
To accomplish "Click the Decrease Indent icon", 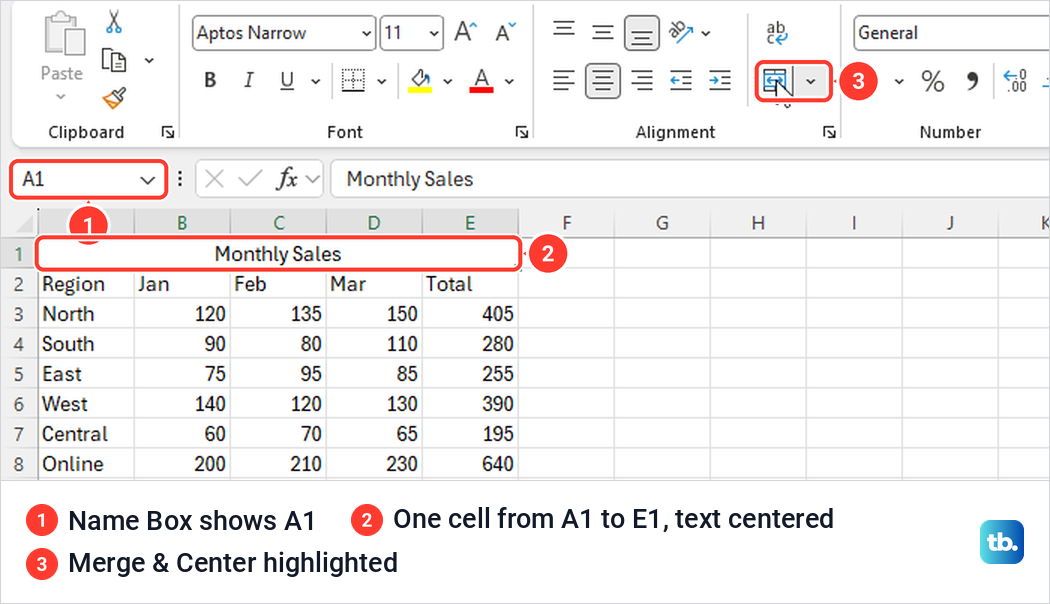I will click(681, 80).
